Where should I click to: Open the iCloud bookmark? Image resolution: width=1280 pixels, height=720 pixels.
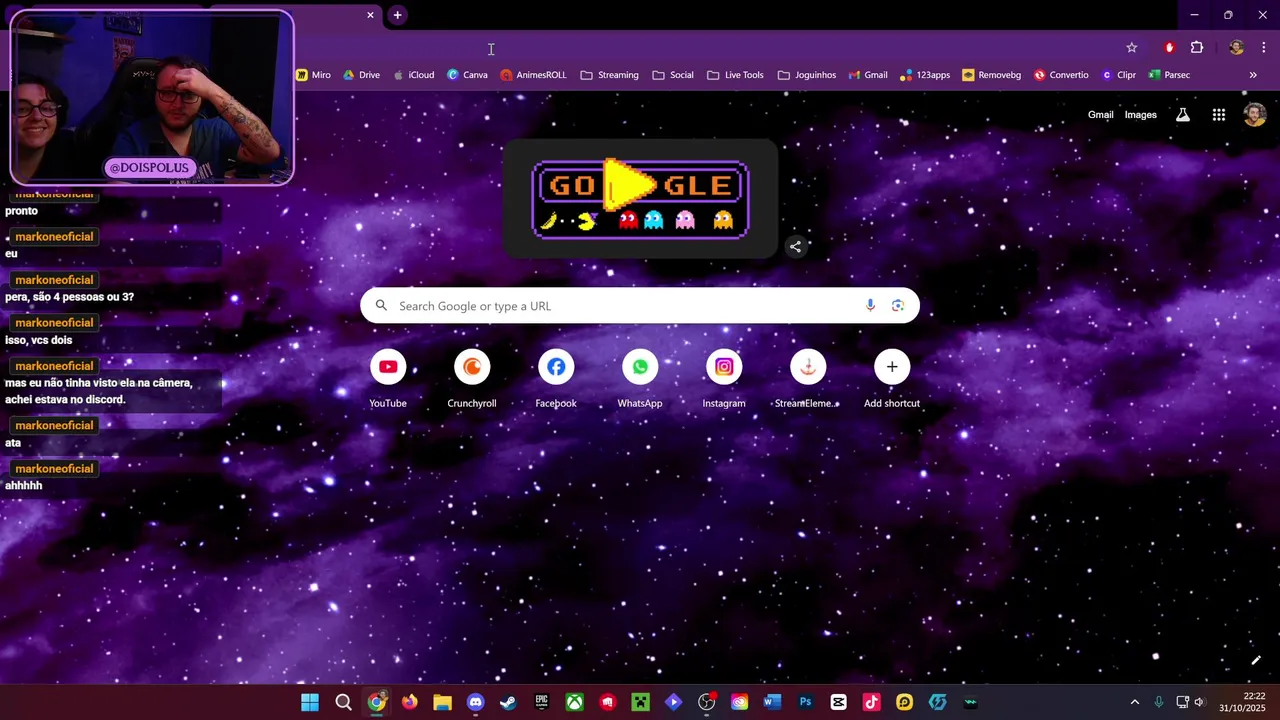[414, 75]
